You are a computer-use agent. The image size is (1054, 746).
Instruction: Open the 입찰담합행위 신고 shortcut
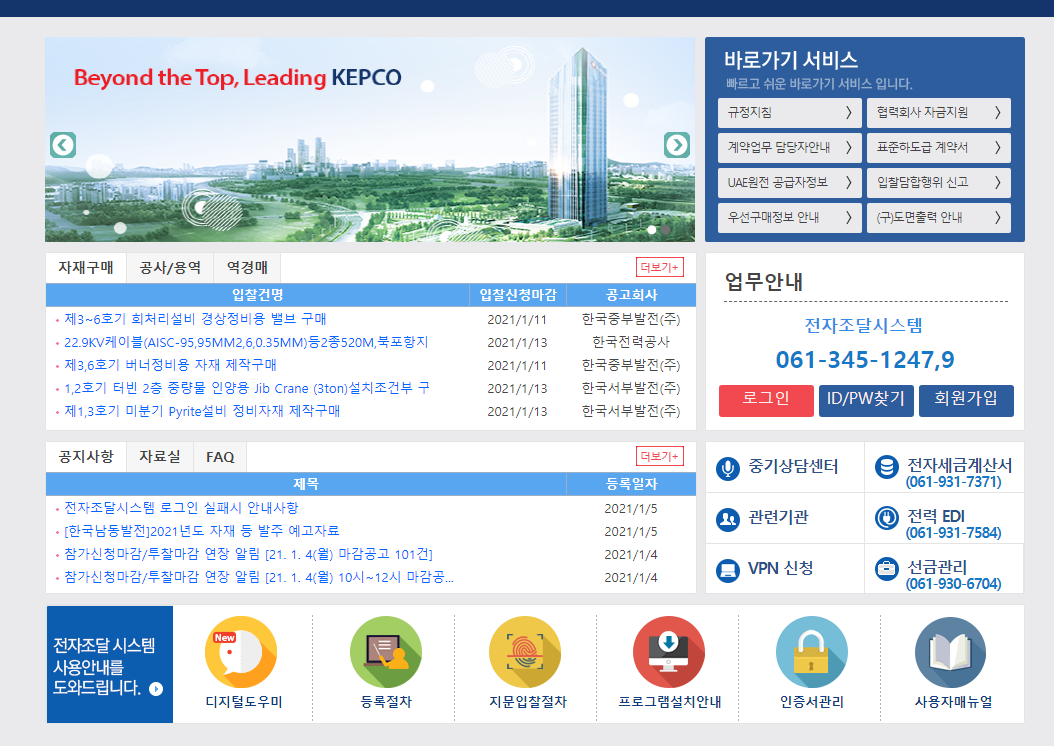(x=939, y=182)
